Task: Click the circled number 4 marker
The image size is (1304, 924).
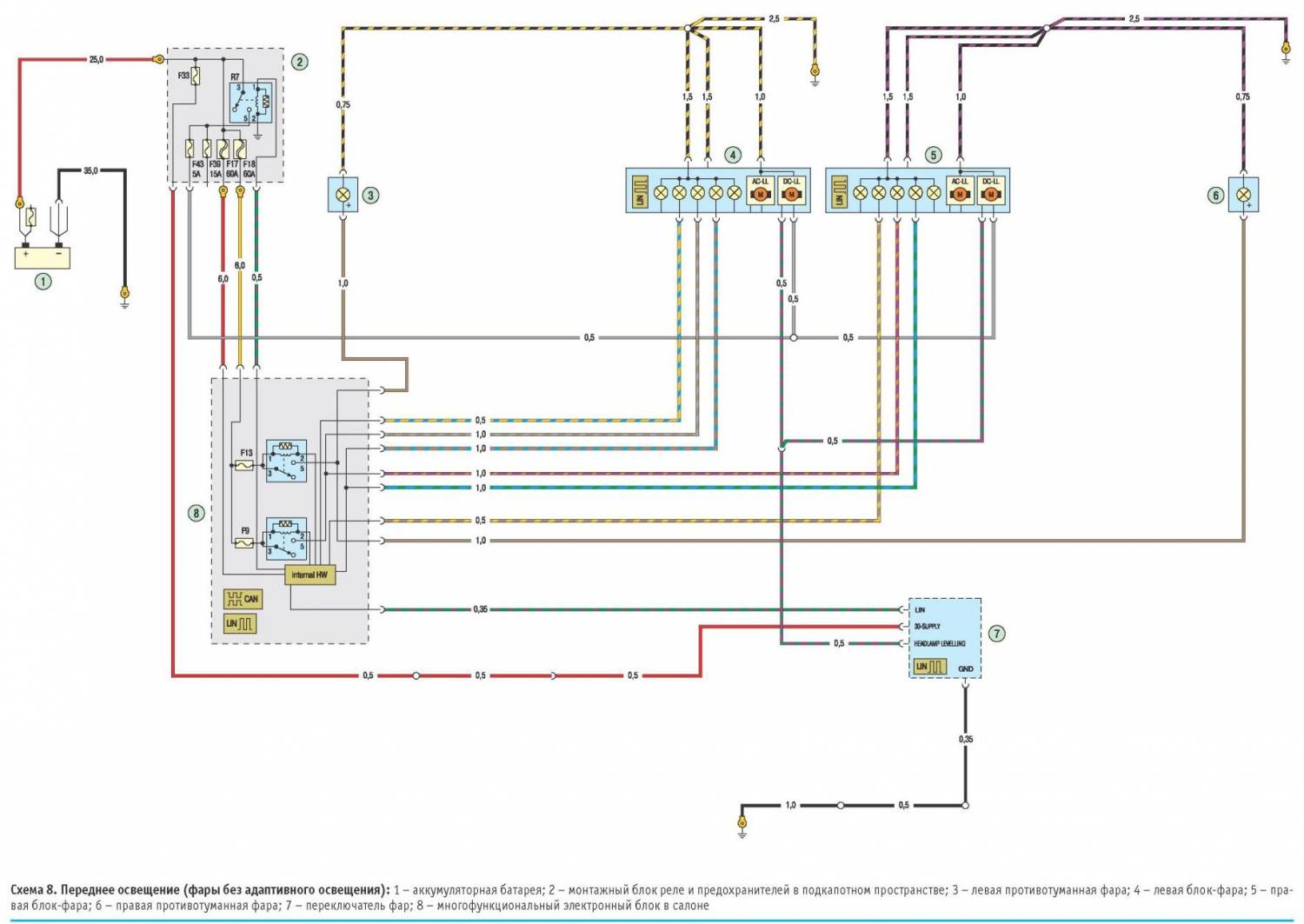Action: (733, 155)
